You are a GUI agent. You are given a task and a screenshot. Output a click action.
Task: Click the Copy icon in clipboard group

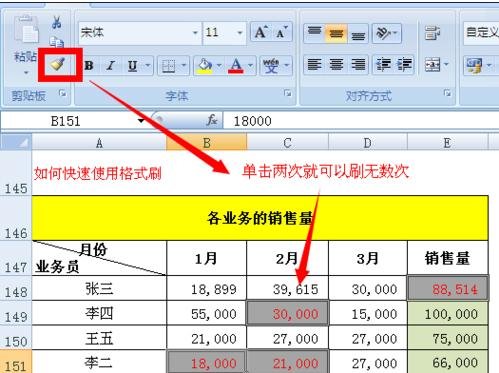coord(57,42)
